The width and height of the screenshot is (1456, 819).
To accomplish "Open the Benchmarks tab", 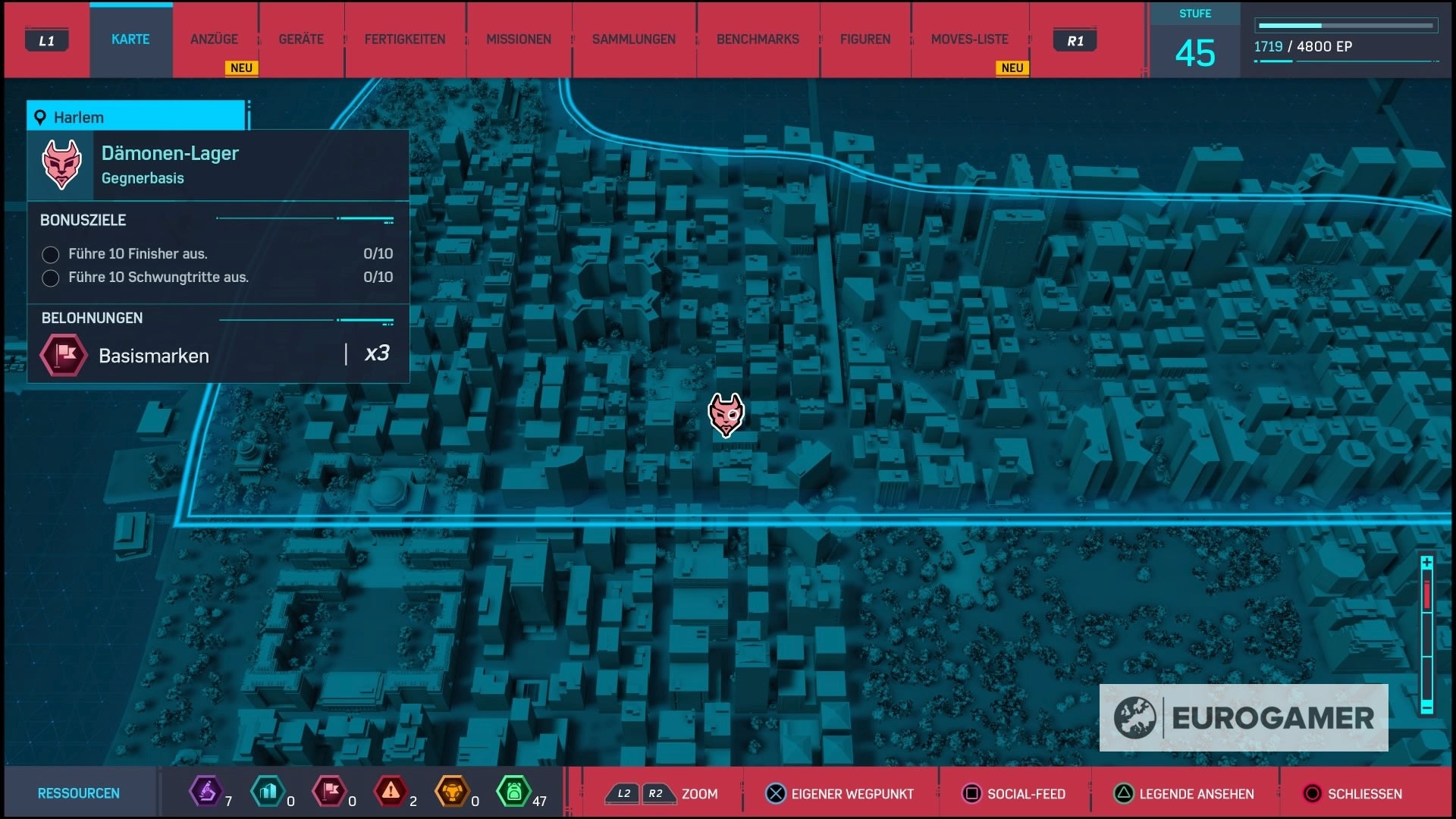I will 758,39.
